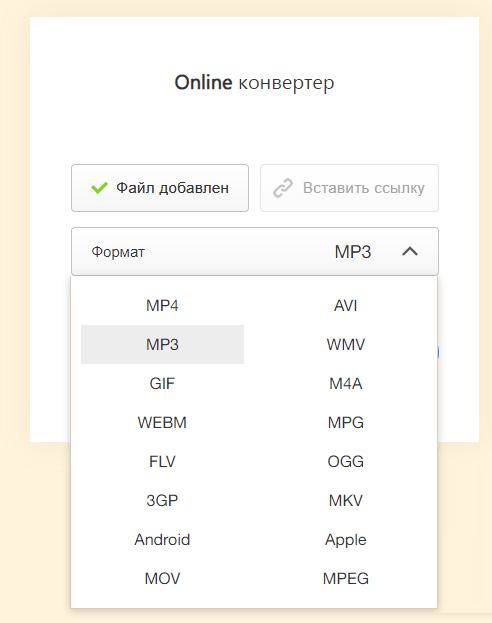Select MOV format option
This screenshot has width=492, height=623.
tap(162, 578)
